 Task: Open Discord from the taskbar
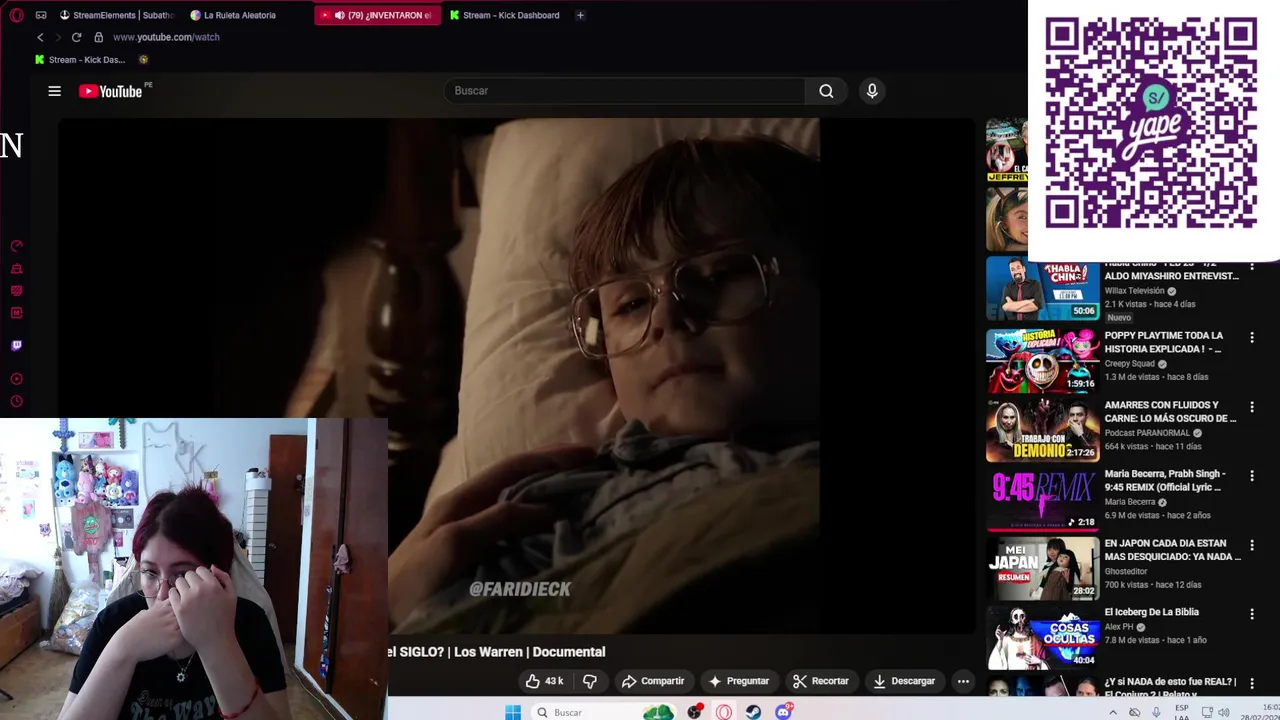(784, 712)
